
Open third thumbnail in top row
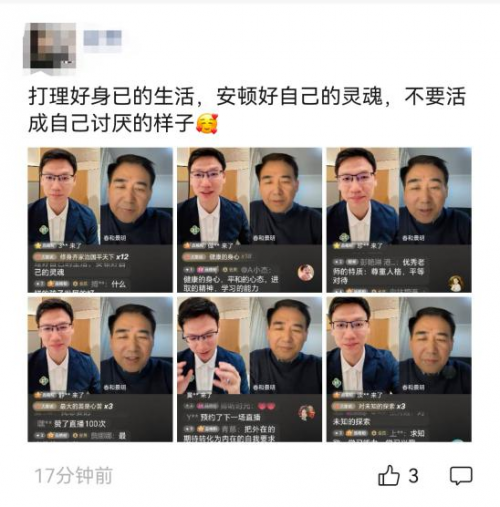coord(399,220)
